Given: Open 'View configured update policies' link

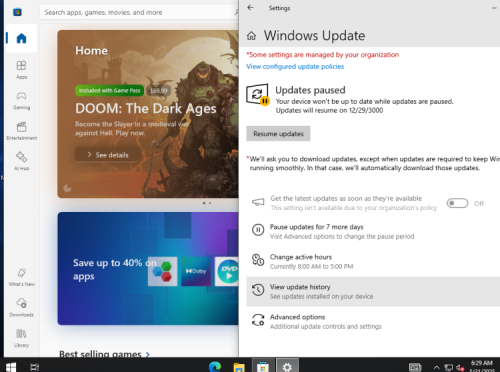Looking at the screenshot, I should coord(295,66).
